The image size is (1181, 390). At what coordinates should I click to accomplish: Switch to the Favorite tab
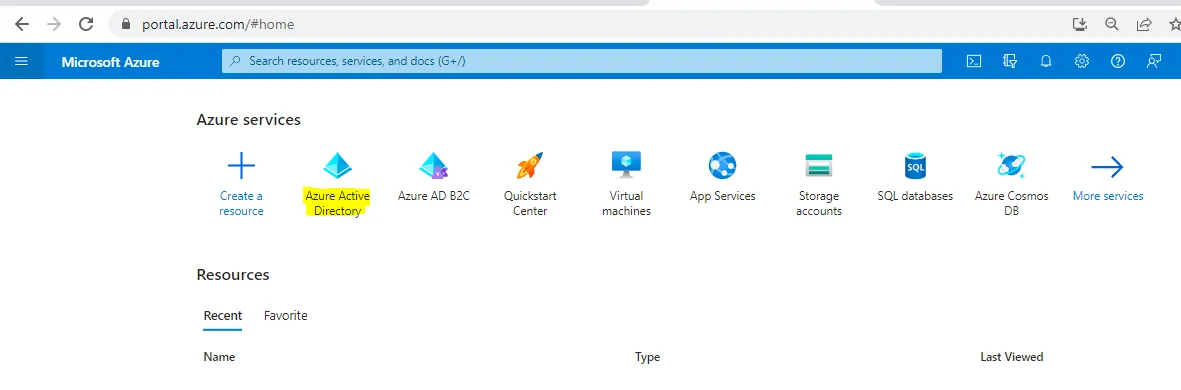285,315
